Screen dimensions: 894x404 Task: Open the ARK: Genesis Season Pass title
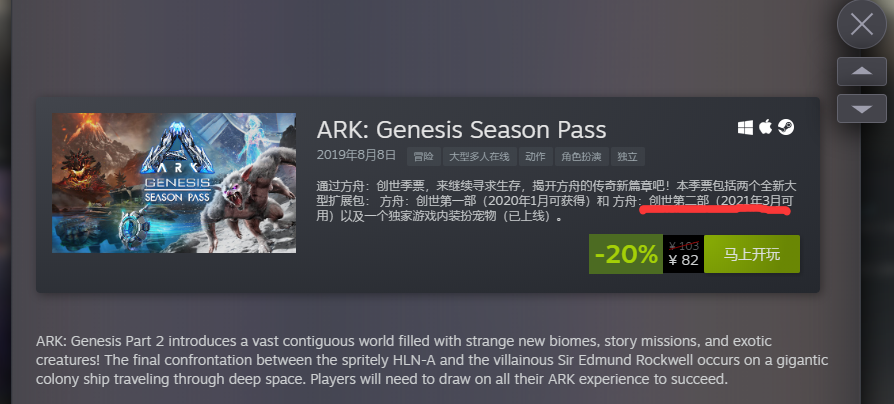(x=461, y=130)
